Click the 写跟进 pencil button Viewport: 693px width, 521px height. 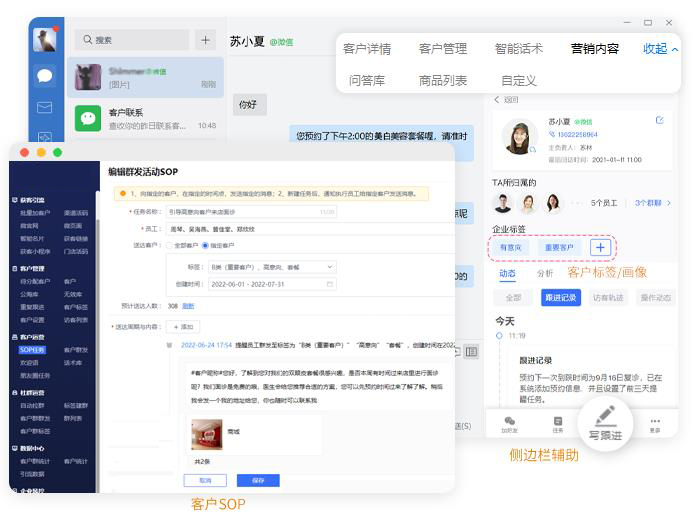click(605, 423)
